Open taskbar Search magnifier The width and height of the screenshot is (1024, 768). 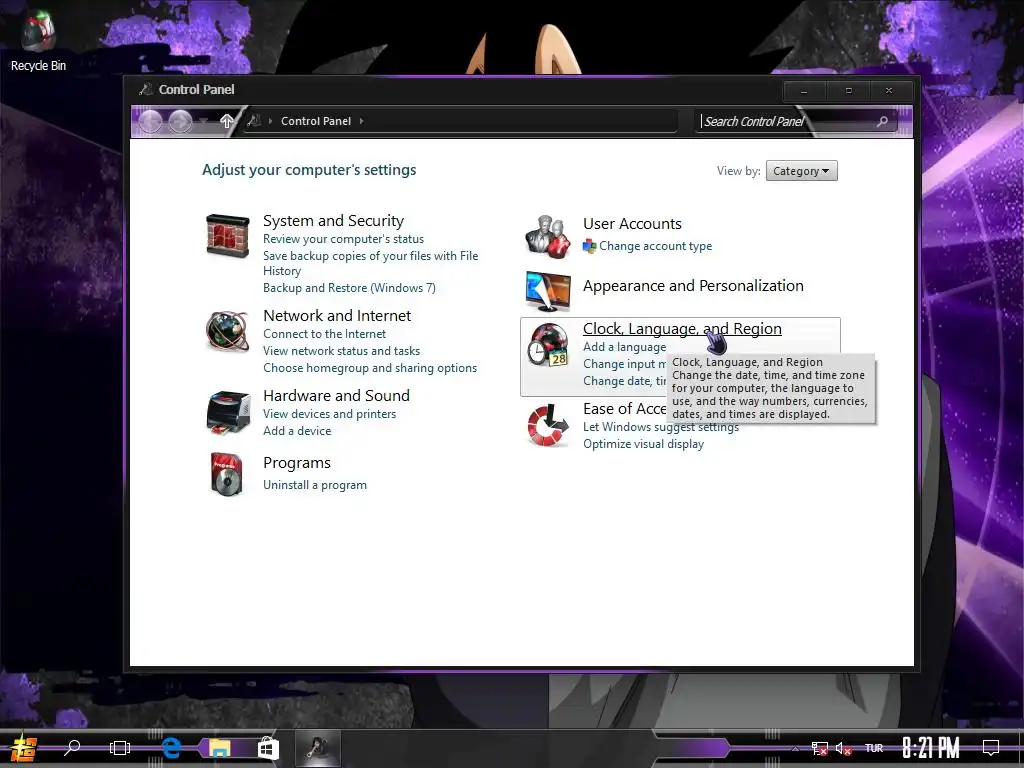pyautogui.click(x=71, y=748)
